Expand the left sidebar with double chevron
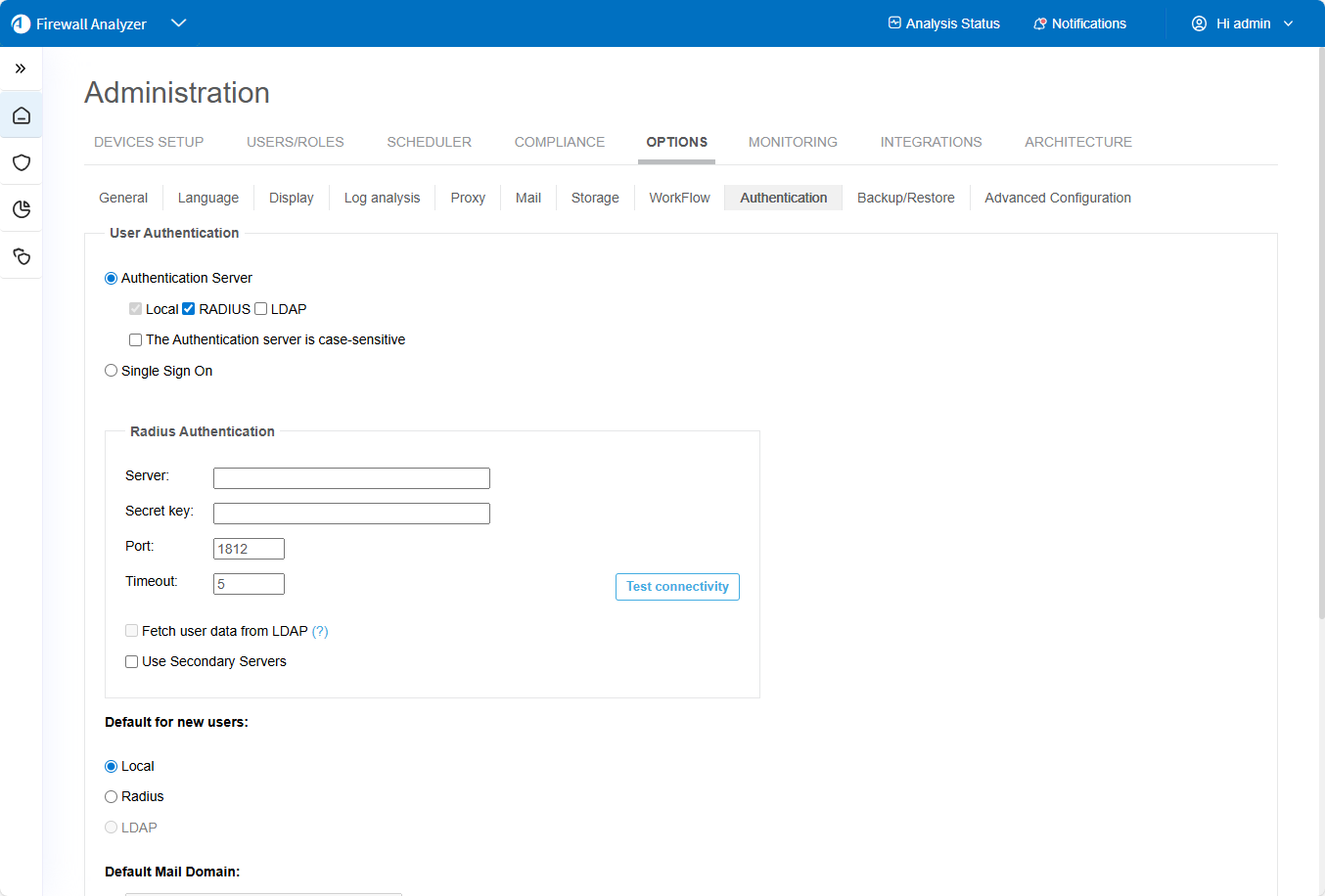Viewport: 1325px width, 896px height. click(x=21, y=68)
